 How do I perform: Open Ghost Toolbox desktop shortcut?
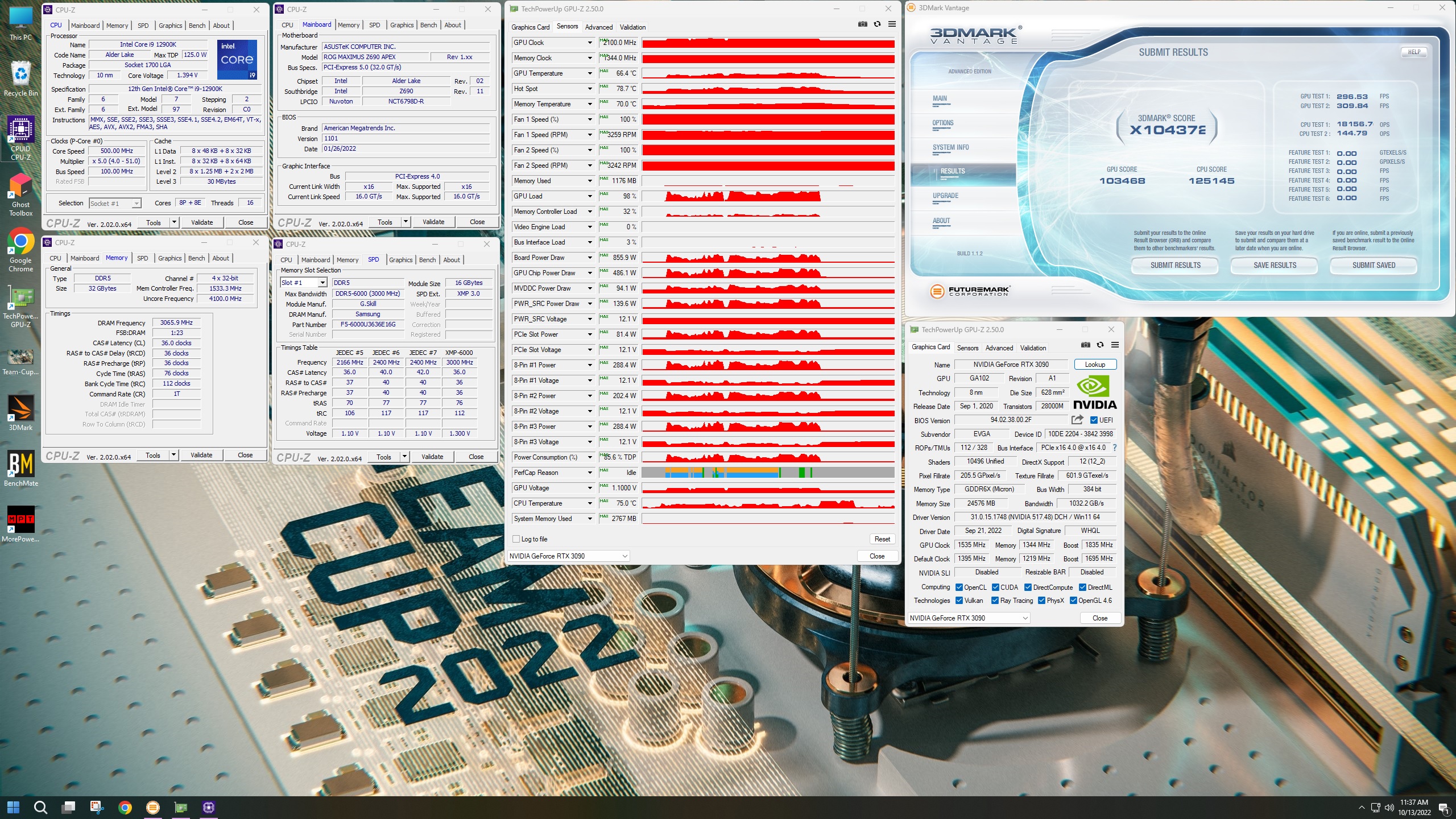[x=20, y=195]
